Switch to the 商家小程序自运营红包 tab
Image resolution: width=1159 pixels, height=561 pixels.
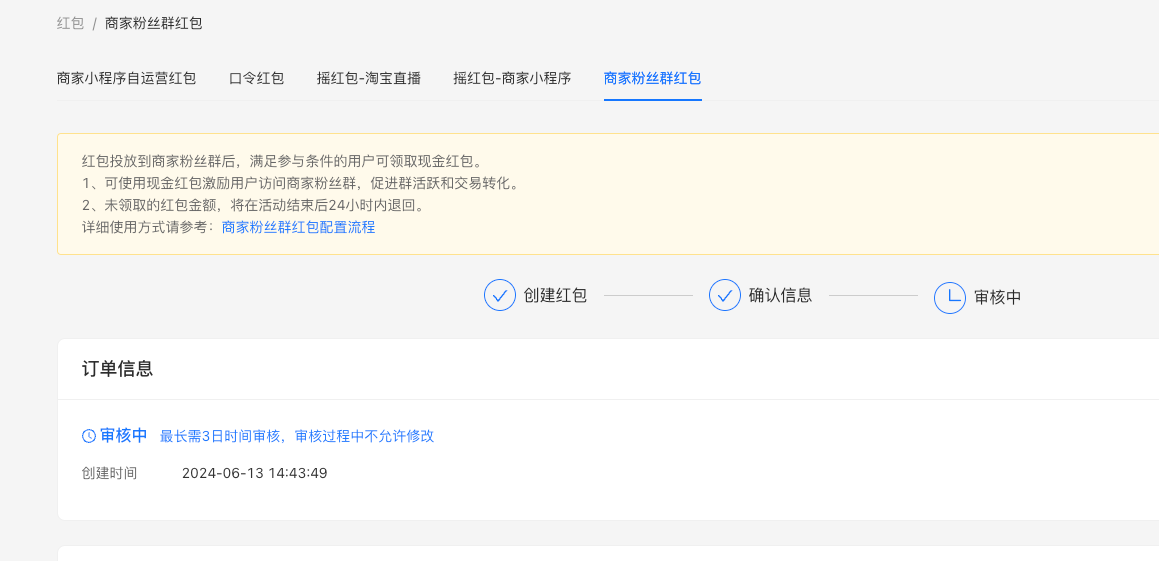[x=126, y=78]
